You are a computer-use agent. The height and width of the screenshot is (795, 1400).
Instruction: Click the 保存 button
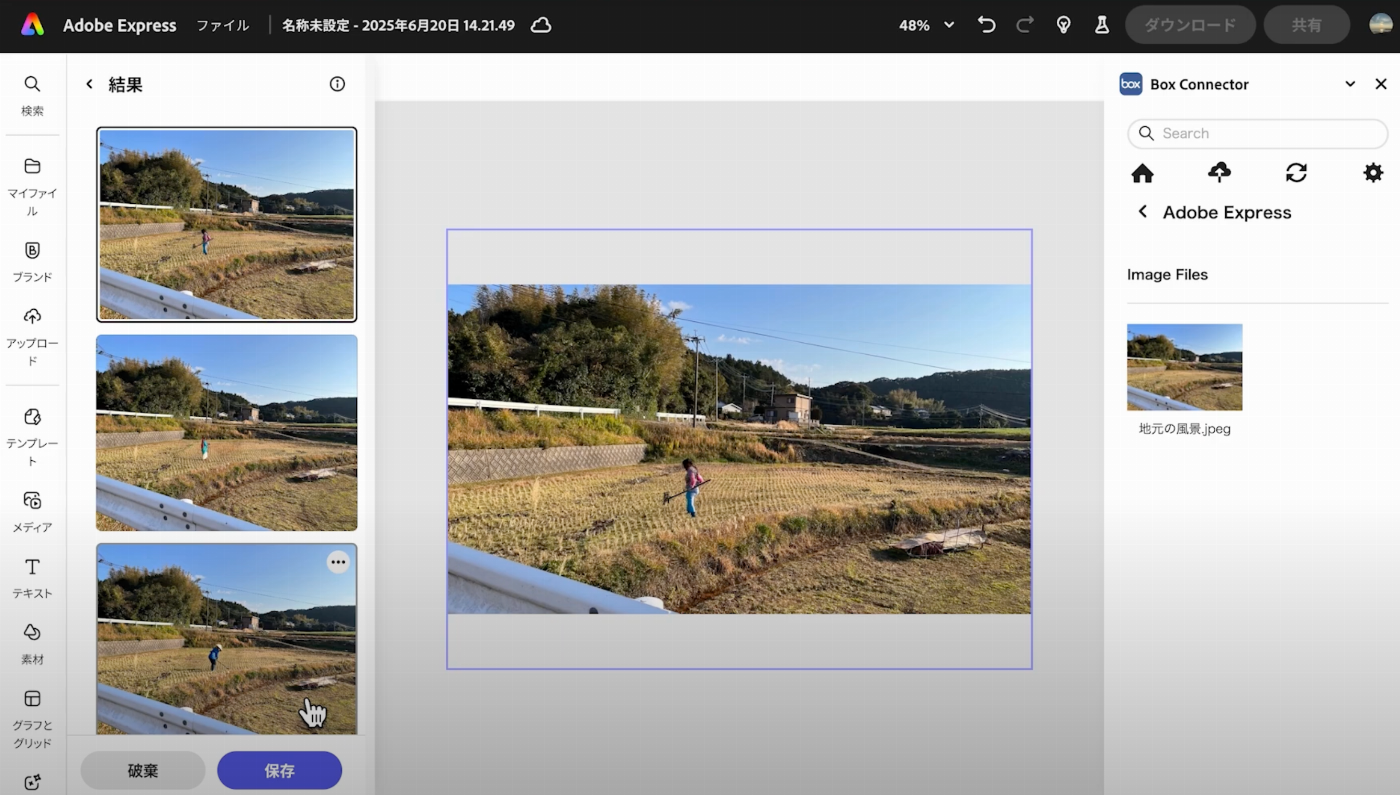tap(279, 771)
